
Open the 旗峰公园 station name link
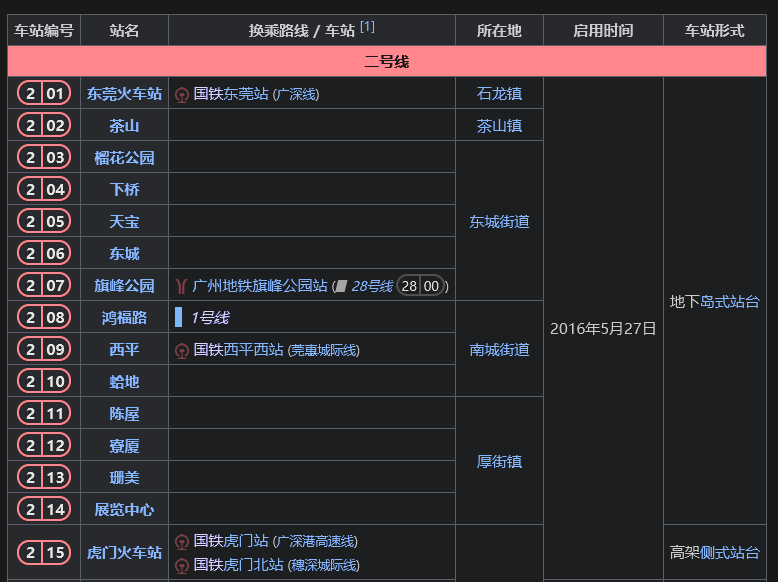[x=124, y=286]
